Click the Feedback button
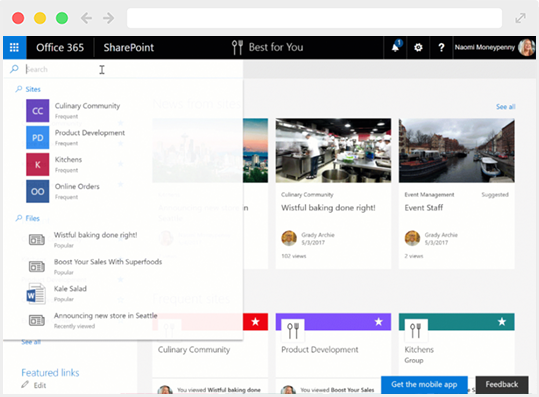This screenshot has width=539, height=397. click(502, 384)
